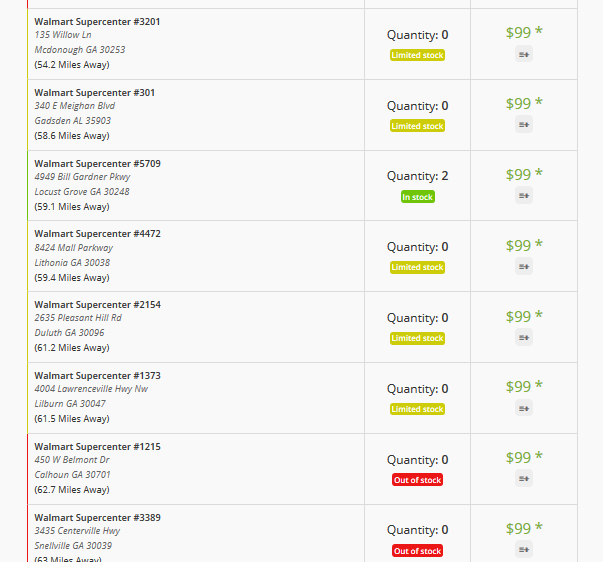Click Walmart Supercenter #1215 store name

coord(97,447)
